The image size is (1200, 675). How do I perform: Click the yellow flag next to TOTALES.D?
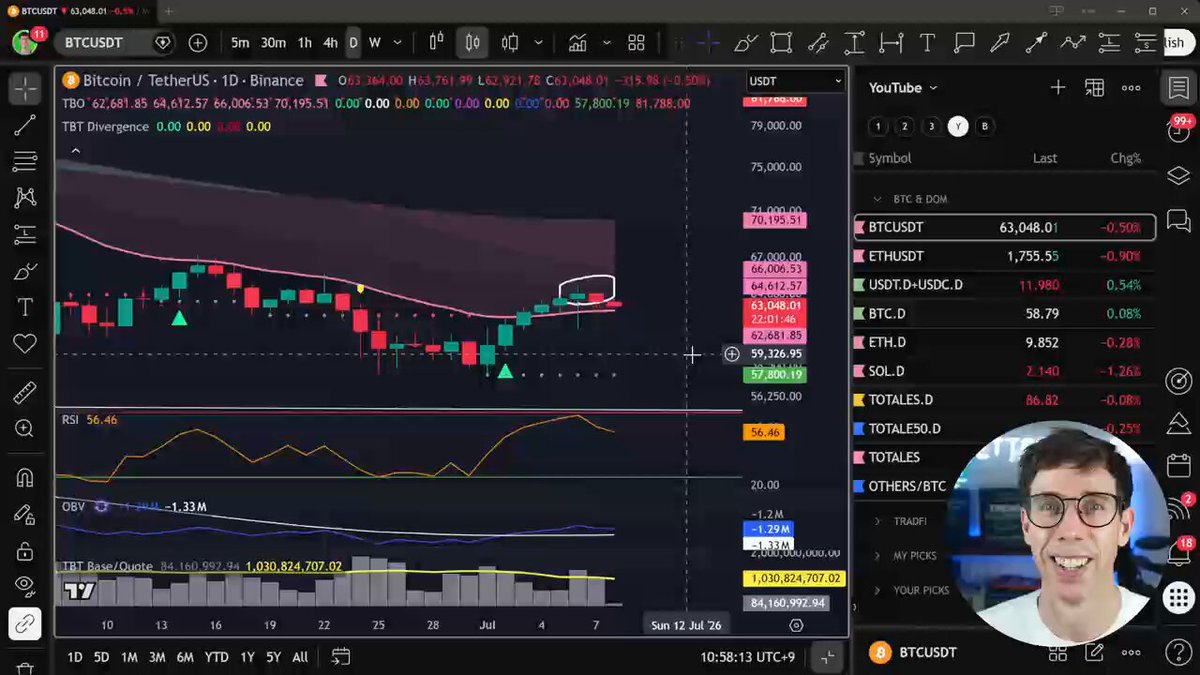[x=859, y=400]
